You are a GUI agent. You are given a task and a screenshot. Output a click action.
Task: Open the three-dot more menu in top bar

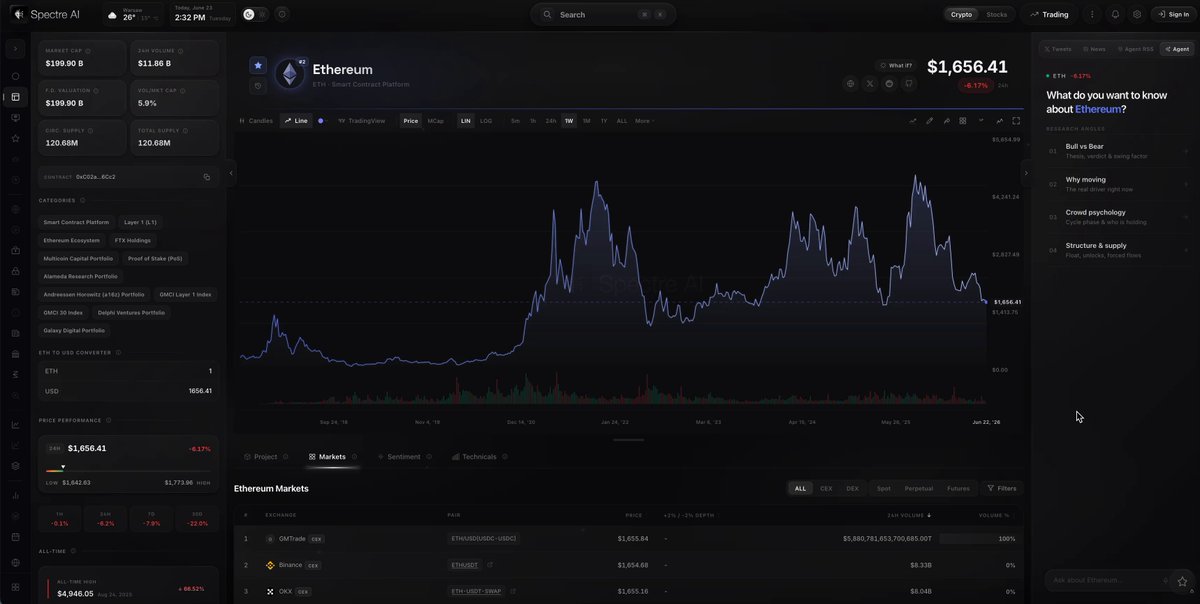(x=1091, y=14)
